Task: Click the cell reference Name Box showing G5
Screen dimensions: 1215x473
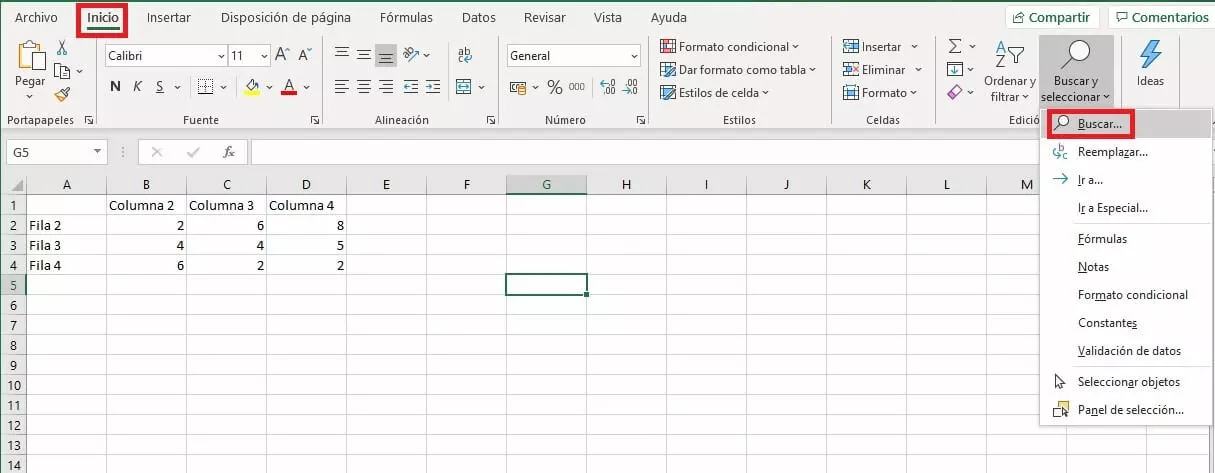Action: [x=48, y=152]
